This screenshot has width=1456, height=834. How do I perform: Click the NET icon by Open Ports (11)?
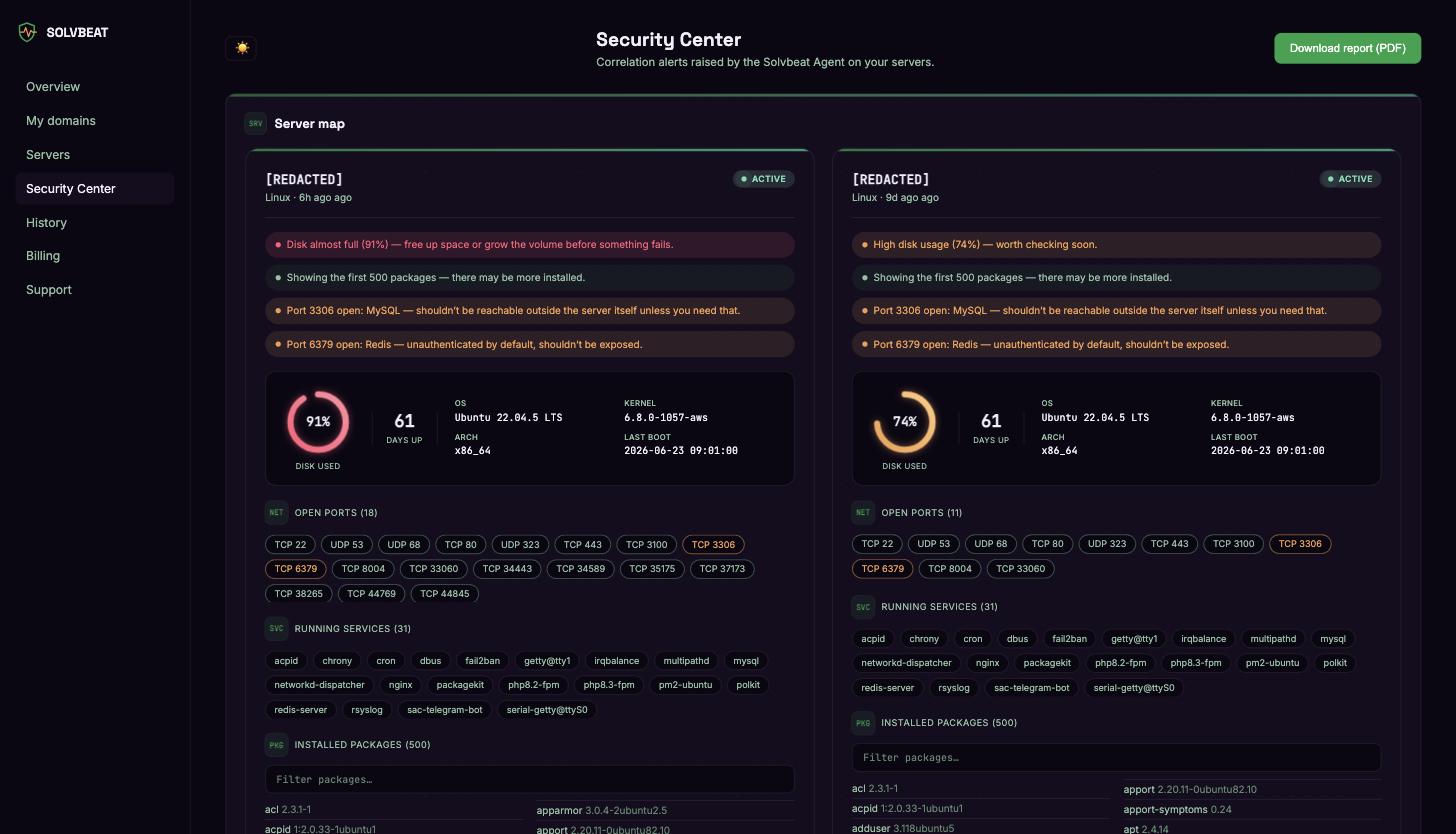(863, 513)
